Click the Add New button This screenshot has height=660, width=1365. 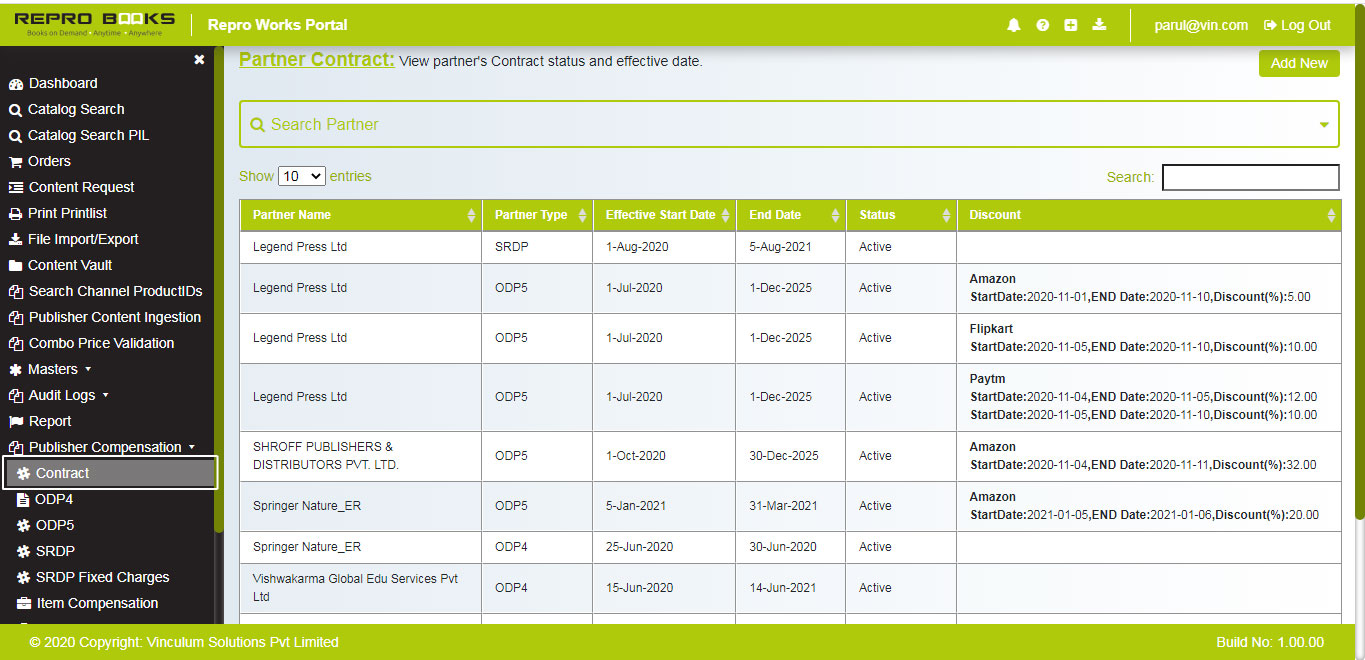pos(1299,63)
